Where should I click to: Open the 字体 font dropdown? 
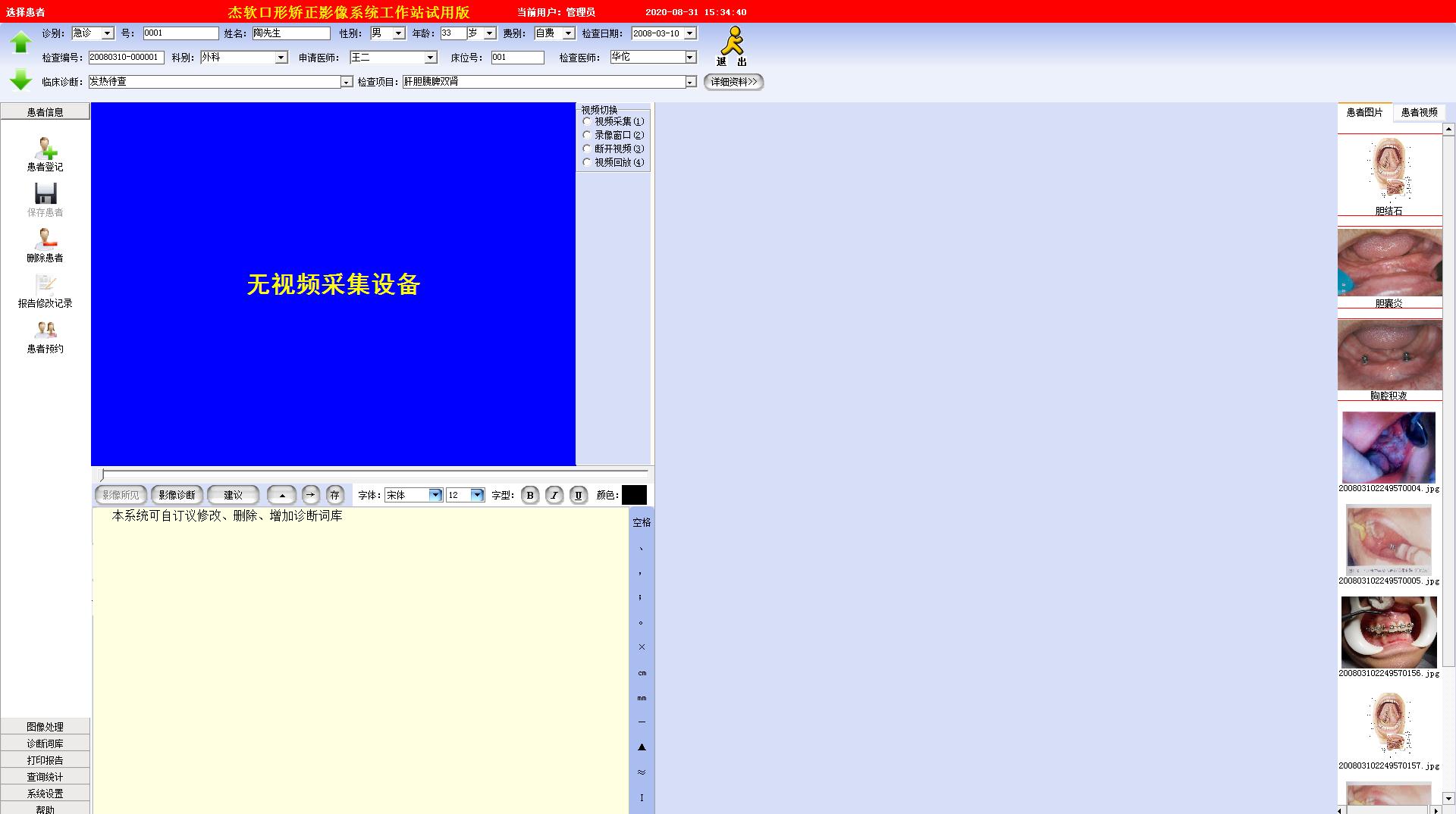coord(435,495)
